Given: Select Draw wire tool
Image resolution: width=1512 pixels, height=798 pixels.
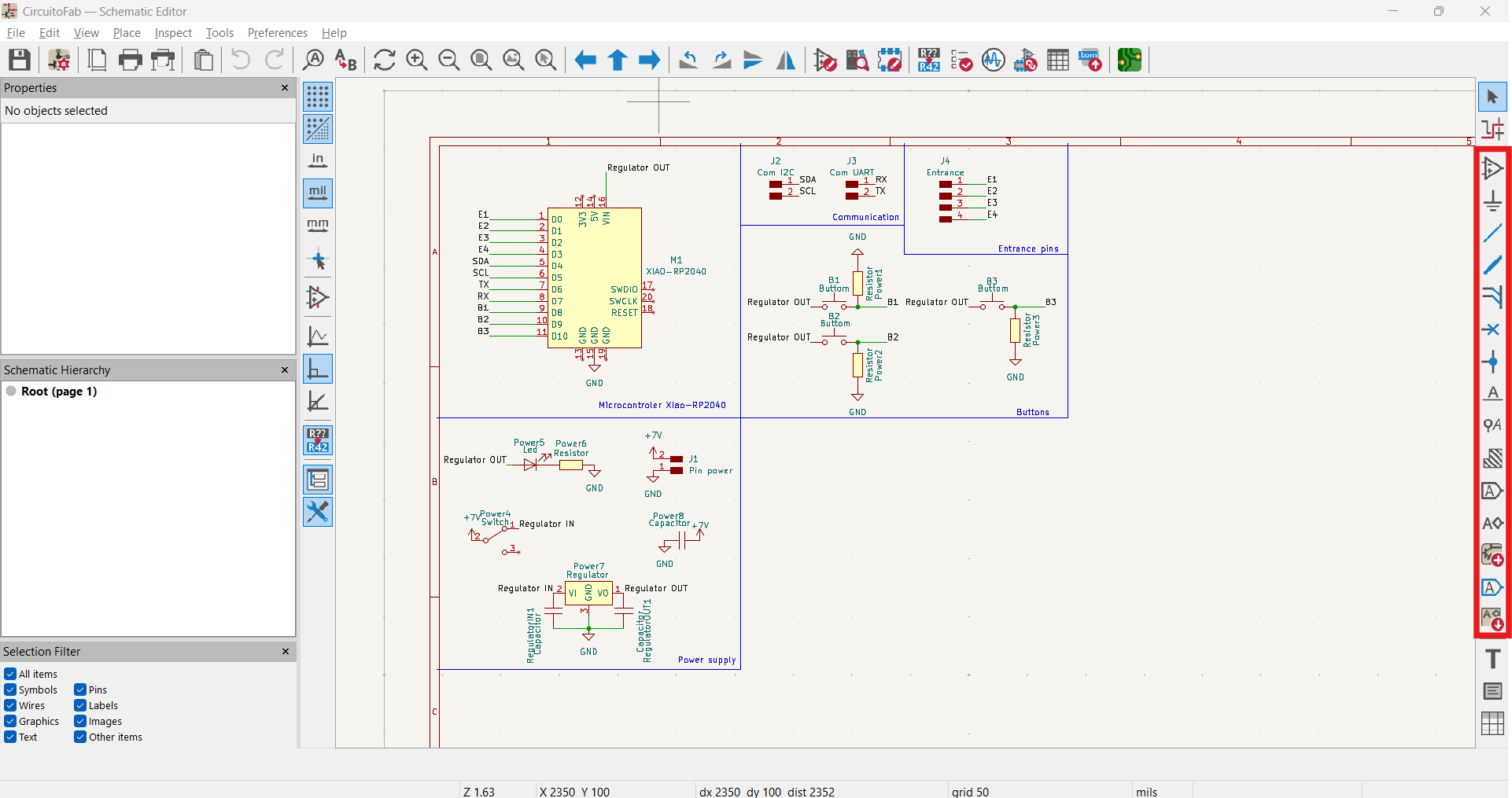Looking at the screenshot, I should click(1492, 233).
